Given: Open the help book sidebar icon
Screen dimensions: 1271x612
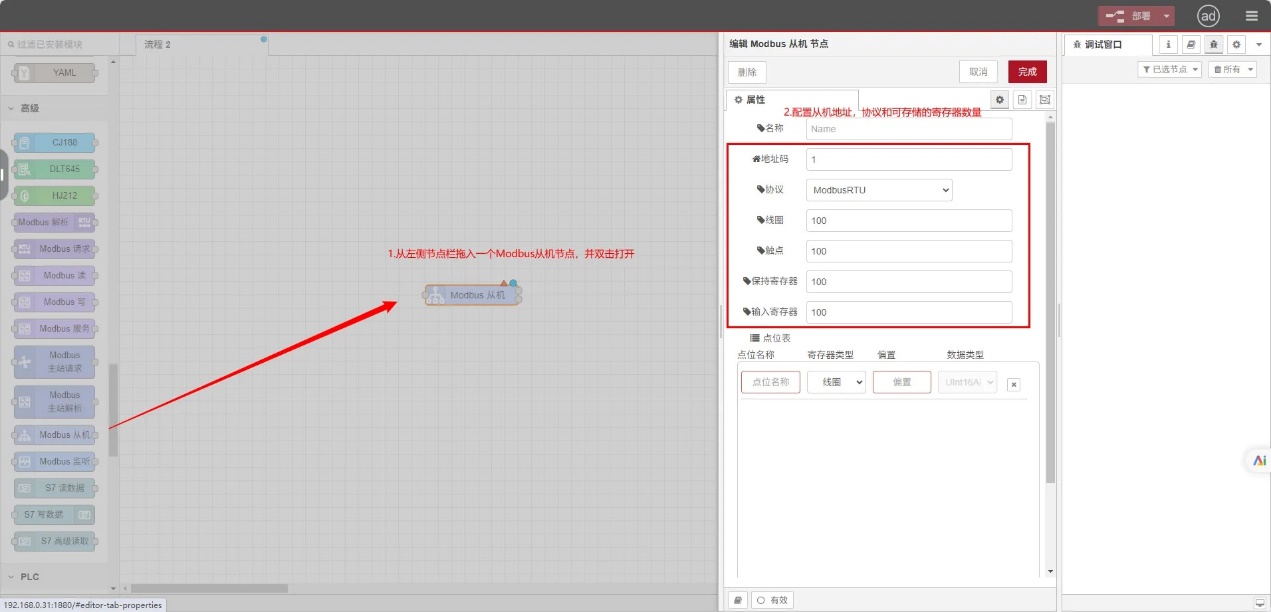Looking at the screenshot, I should [x=1191, y=44].
